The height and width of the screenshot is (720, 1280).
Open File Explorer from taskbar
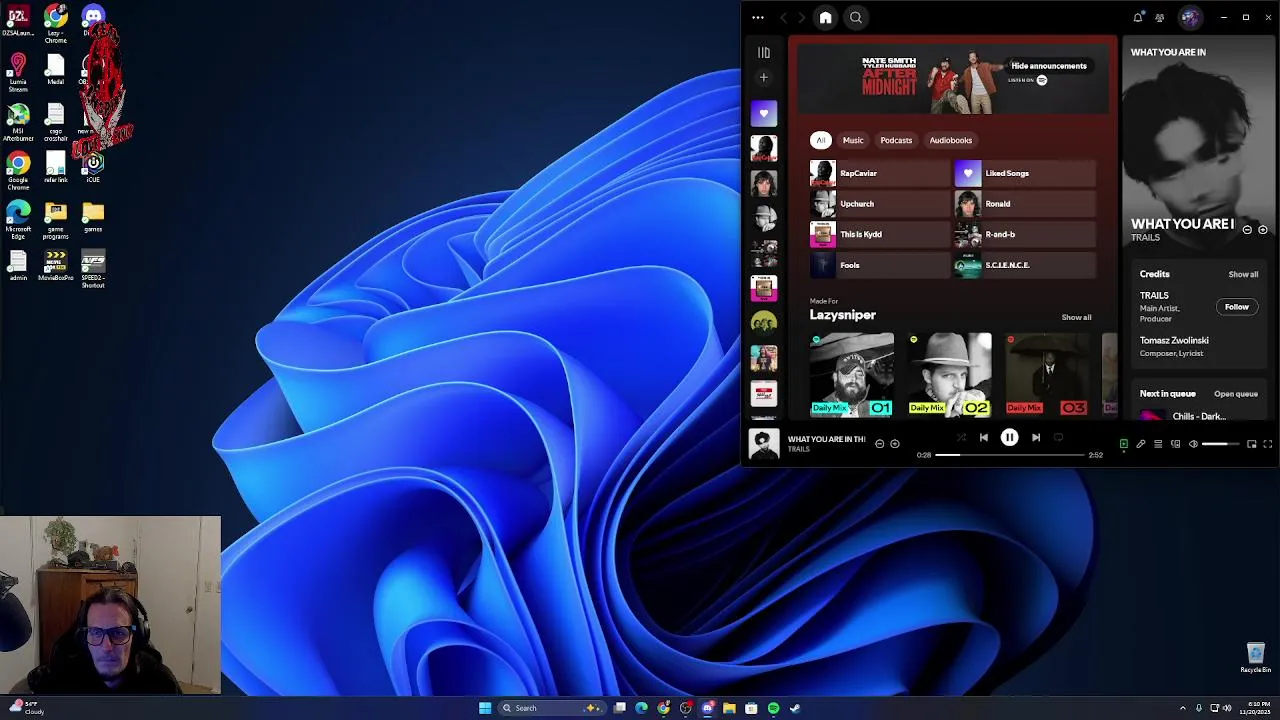(x=729, y=708)
